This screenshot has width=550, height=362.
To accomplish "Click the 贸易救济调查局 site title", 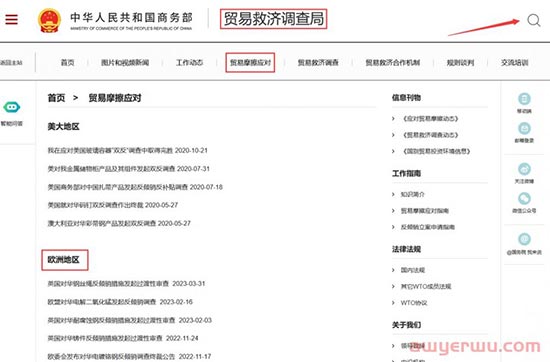I will coord(274,19).
